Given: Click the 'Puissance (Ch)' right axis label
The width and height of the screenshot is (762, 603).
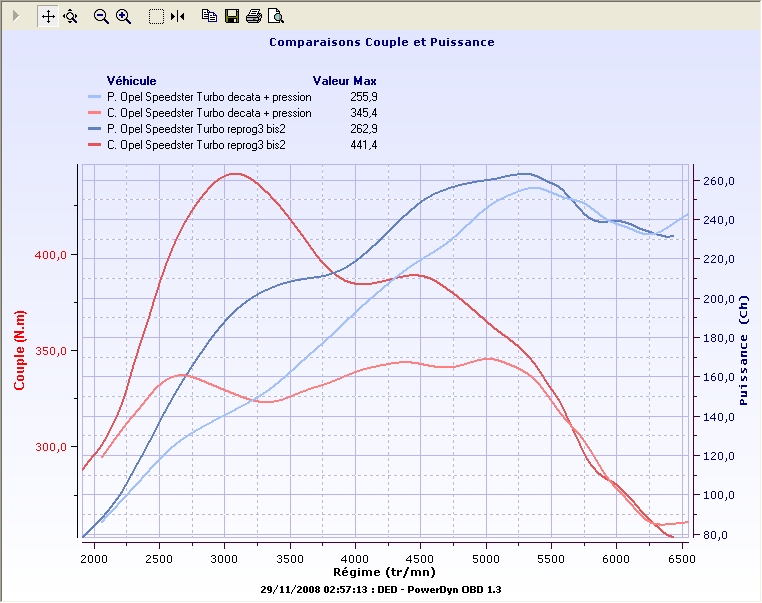Looking at the screenshot, I should pos(743,355).
